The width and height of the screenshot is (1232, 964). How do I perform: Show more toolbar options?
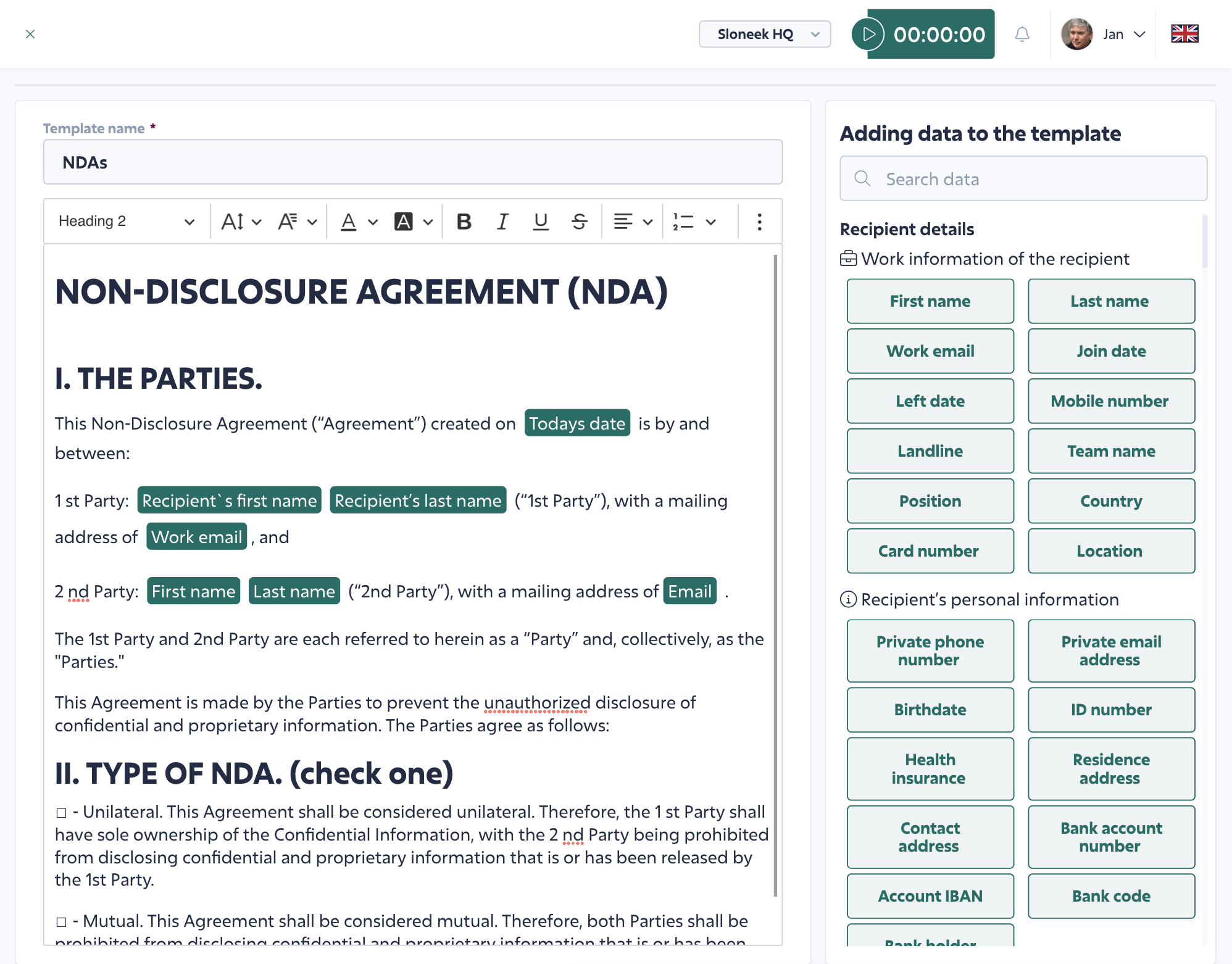(x=759, y=221)
